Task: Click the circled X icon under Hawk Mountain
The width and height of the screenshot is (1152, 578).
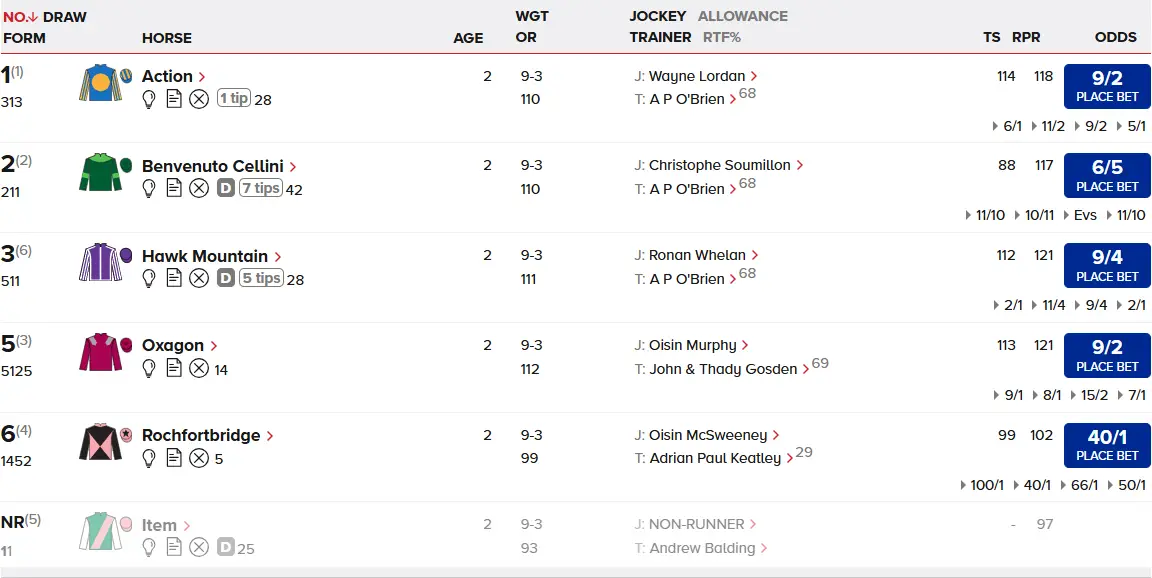Action: [199, 278]
